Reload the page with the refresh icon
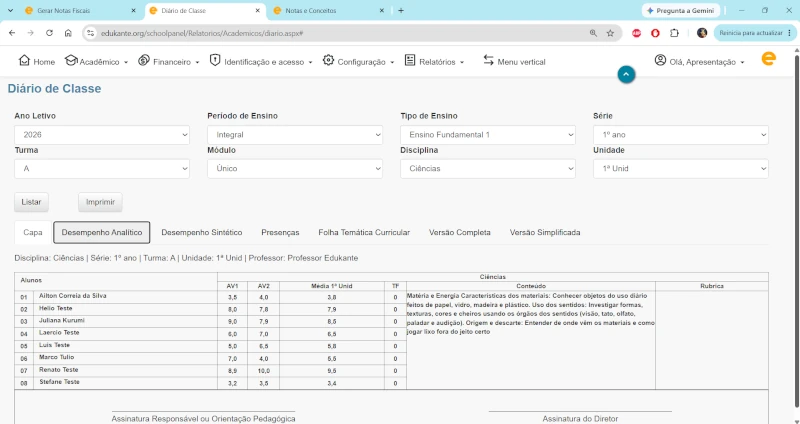 (49, 33)
